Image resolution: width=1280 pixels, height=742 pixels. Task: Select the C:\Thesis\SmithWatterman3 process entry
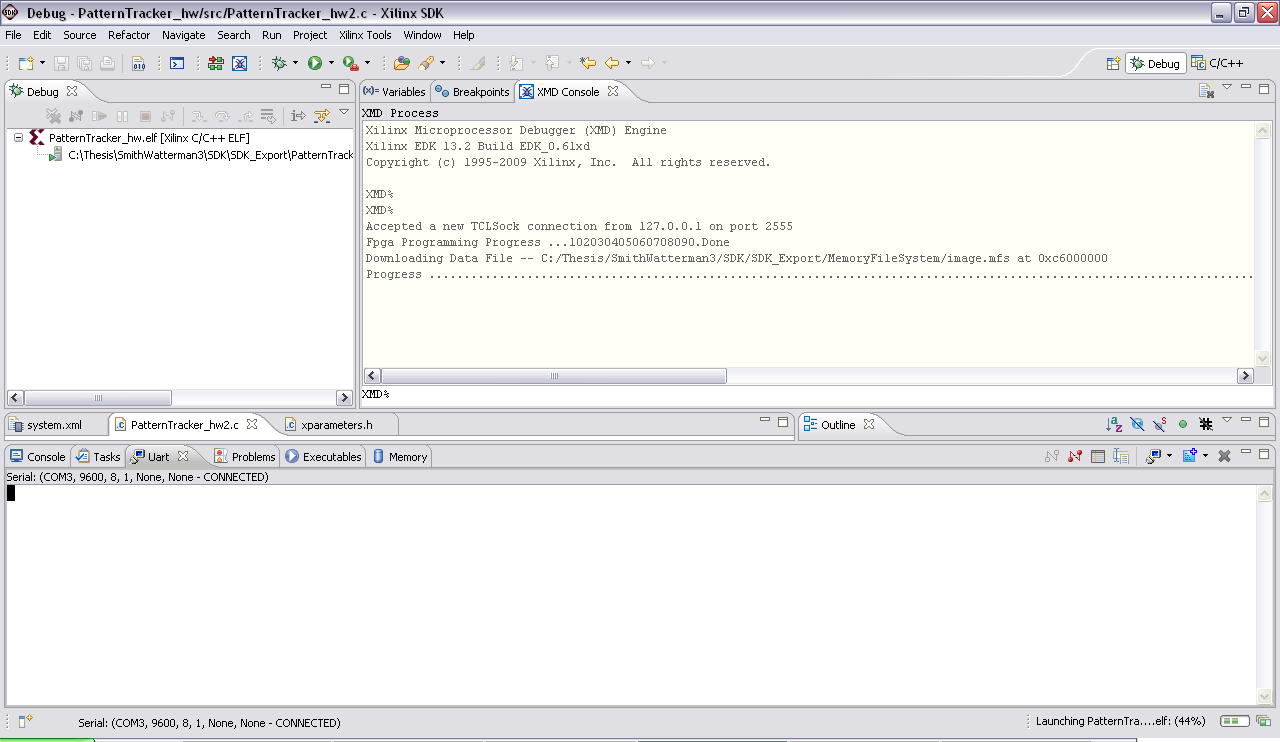tap(210, 155)
